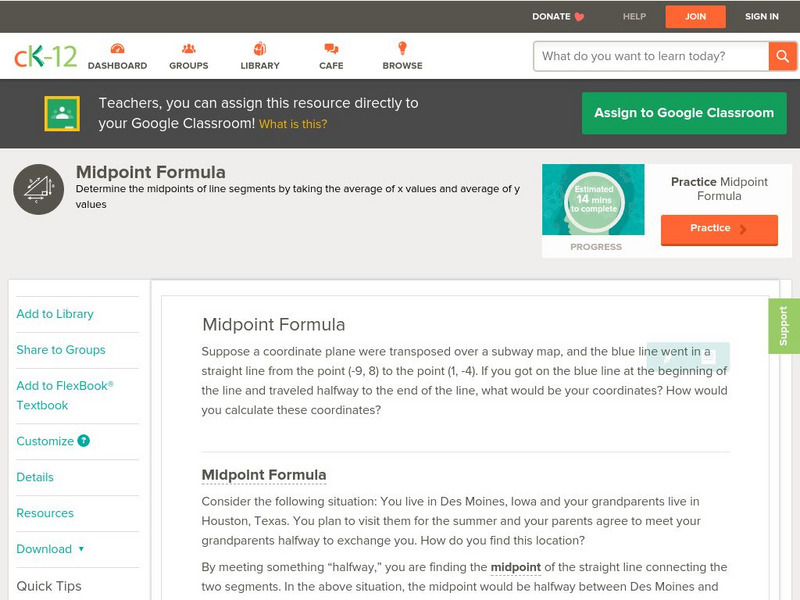Click the Dashboard menu label
Viewport: 800px width, 600px height.
[x=117, y=65]
